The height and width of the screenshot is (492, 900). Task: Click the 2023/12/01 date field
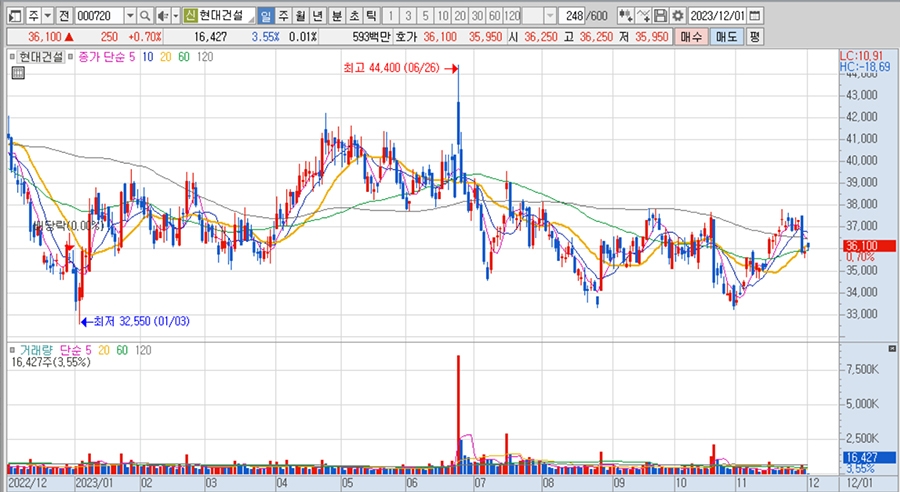[x=717, y=16]
